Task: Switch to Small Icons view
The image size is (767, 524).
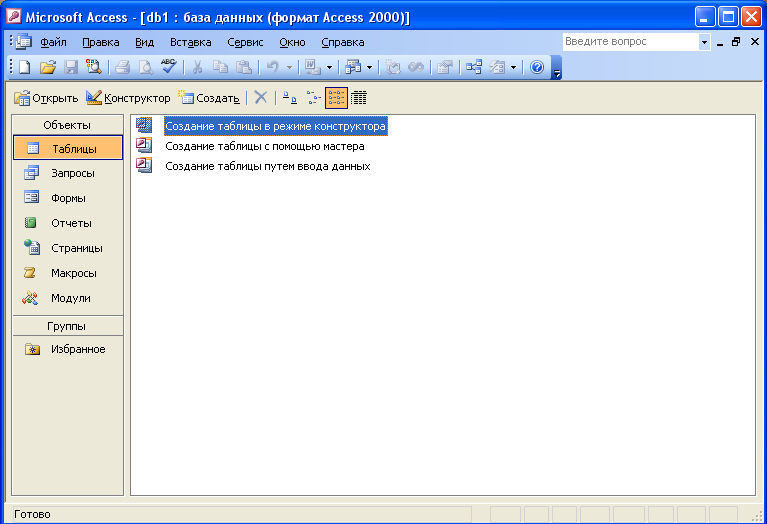Action: pos(313,98)
